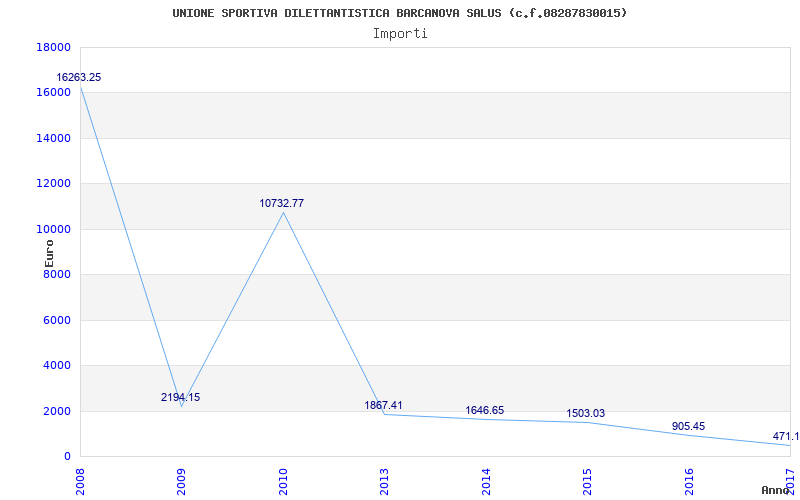Select the 16000 y-axis tick label

(x=54, y=93)
